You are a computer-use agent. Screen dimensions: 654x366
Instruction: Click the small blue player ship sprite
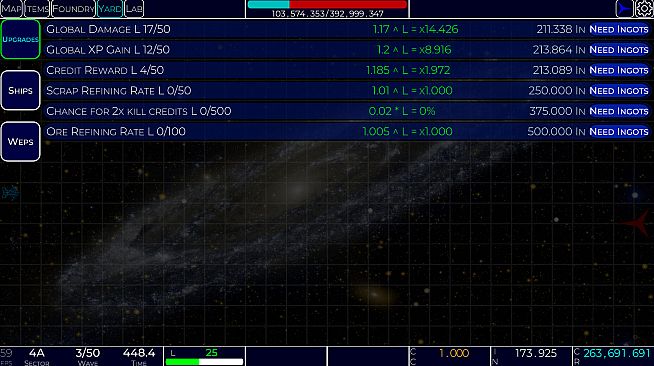tap(10, 193)
